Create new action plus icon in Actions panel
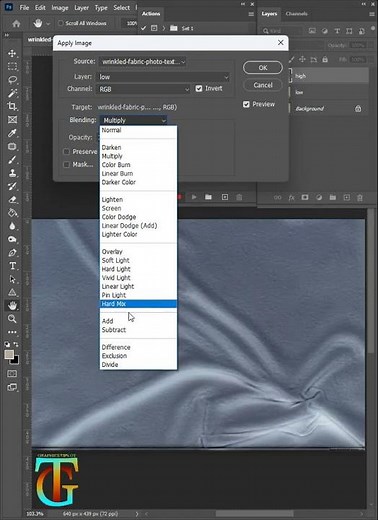Viewport: 378px width, 520px height. (225, 197)
